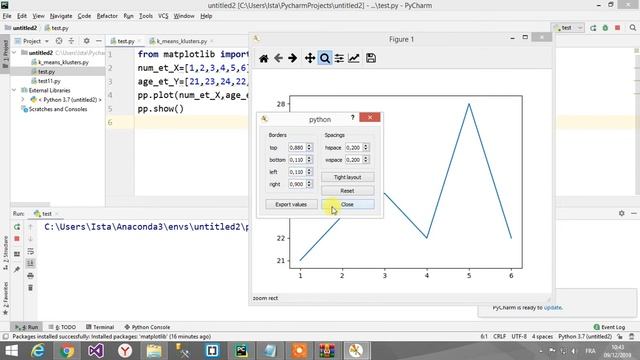Adjust the left border spinner
The height and width of the screenshot is (360, 640).
pos(309,172)
